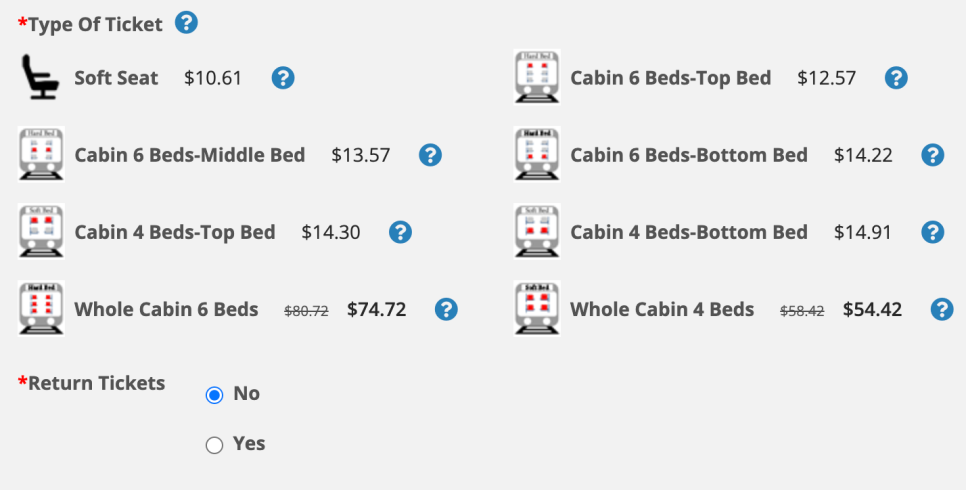This screenshot has height=490, width=966.
Task: Click the Soft Seat chair icon
Action: (x=41, y=77)
